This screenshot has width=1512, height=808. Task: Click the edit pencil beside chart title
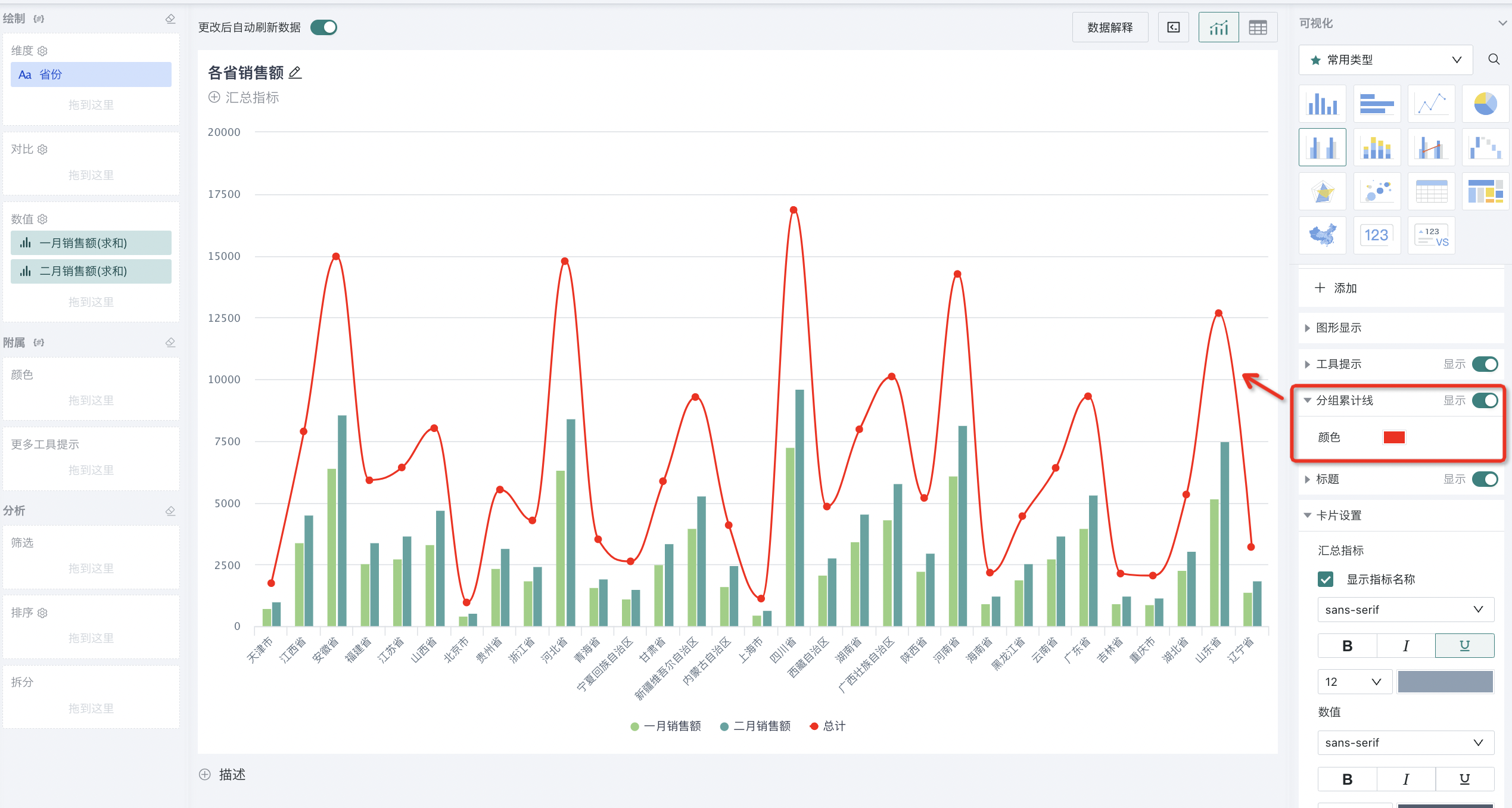[295, 73]
